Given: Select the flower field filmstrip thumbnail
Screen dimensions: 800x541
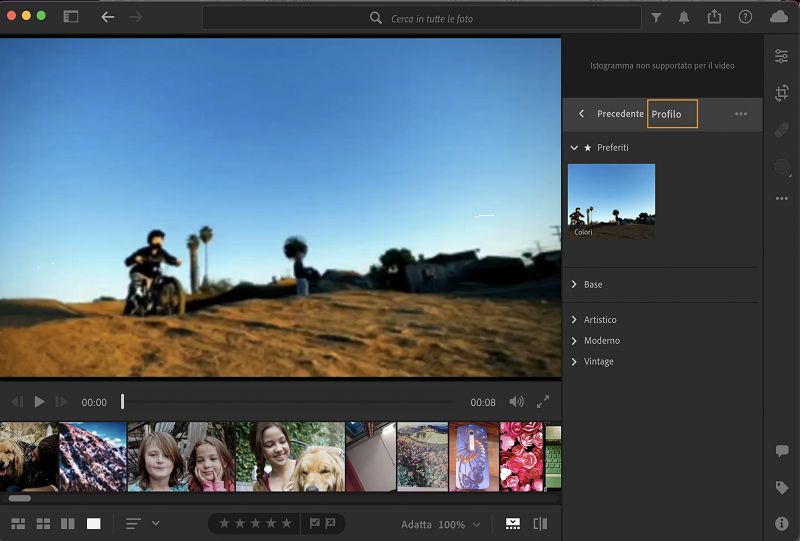Looking at the screenshot, I should pos(422,457).
